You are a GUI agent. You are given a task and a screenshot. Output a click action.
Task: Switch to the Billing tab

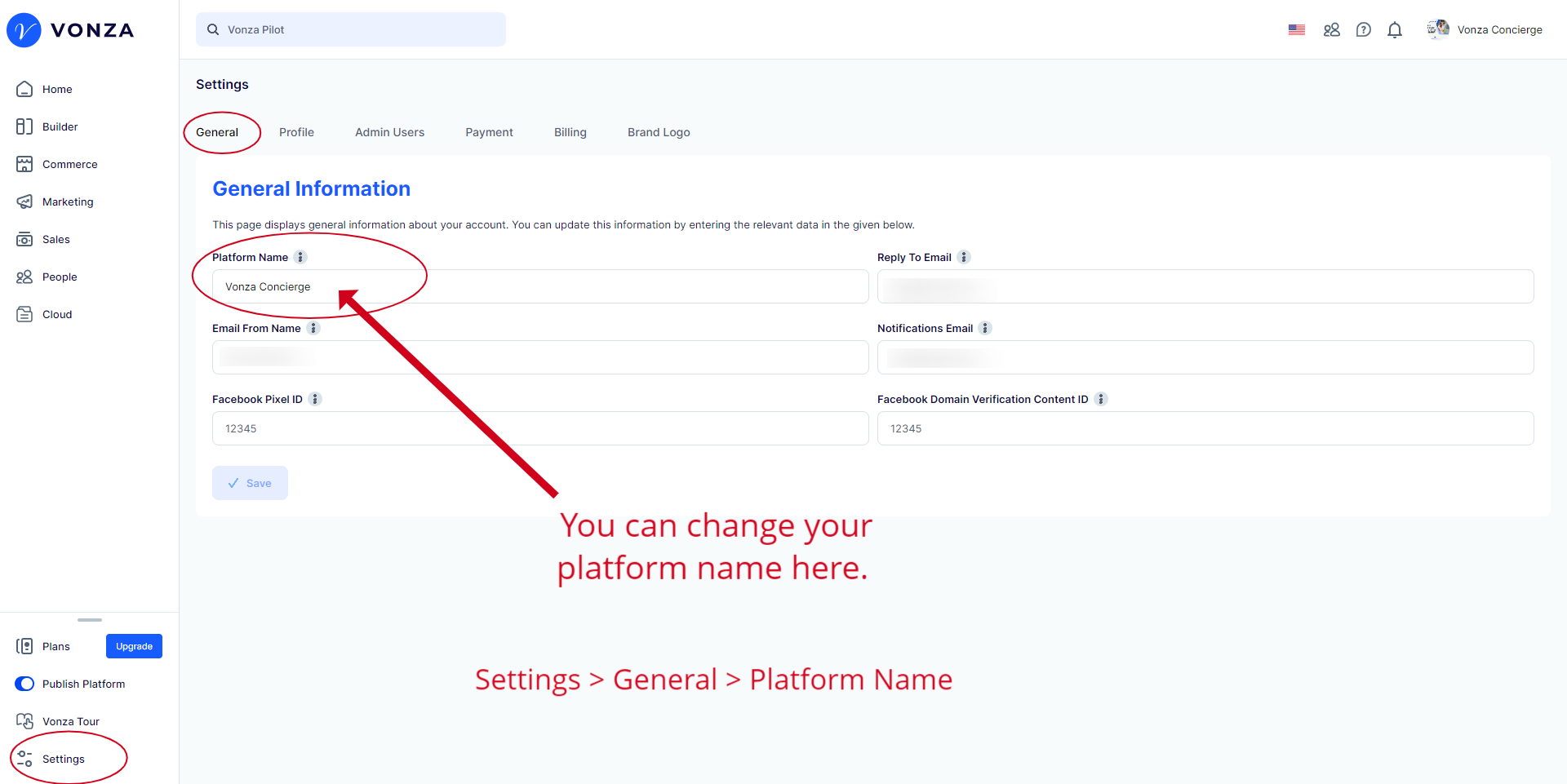point(570,132)
